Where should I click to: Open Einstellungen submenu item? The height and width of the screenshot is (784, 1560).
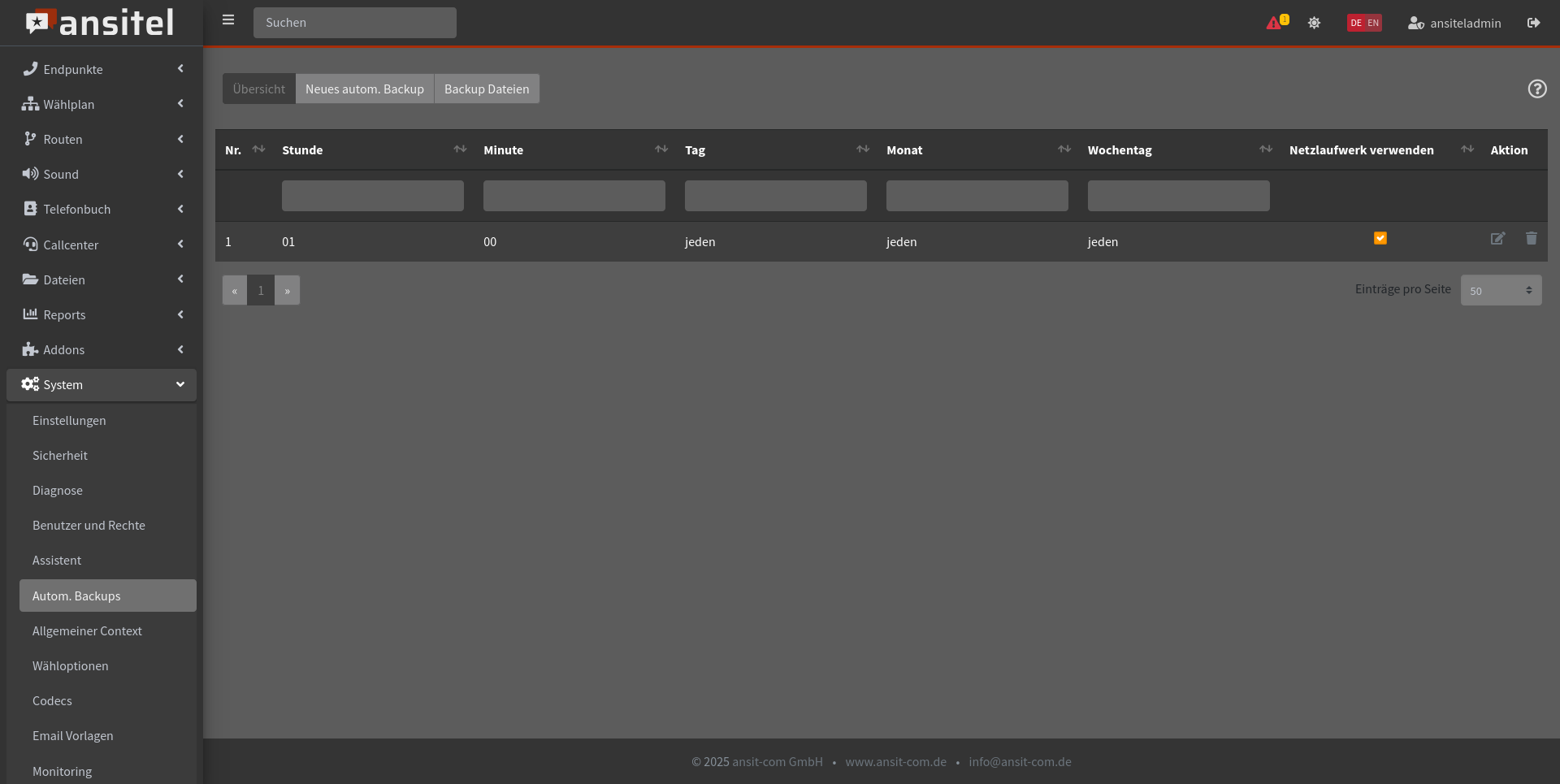[108, 420]
